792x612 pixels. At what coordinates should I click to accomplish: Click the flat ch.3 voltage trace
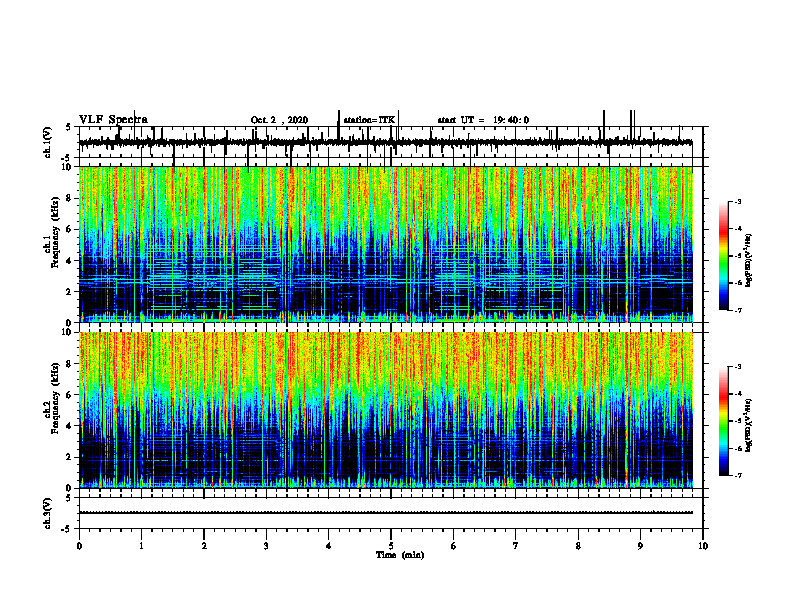coord(386,513)
